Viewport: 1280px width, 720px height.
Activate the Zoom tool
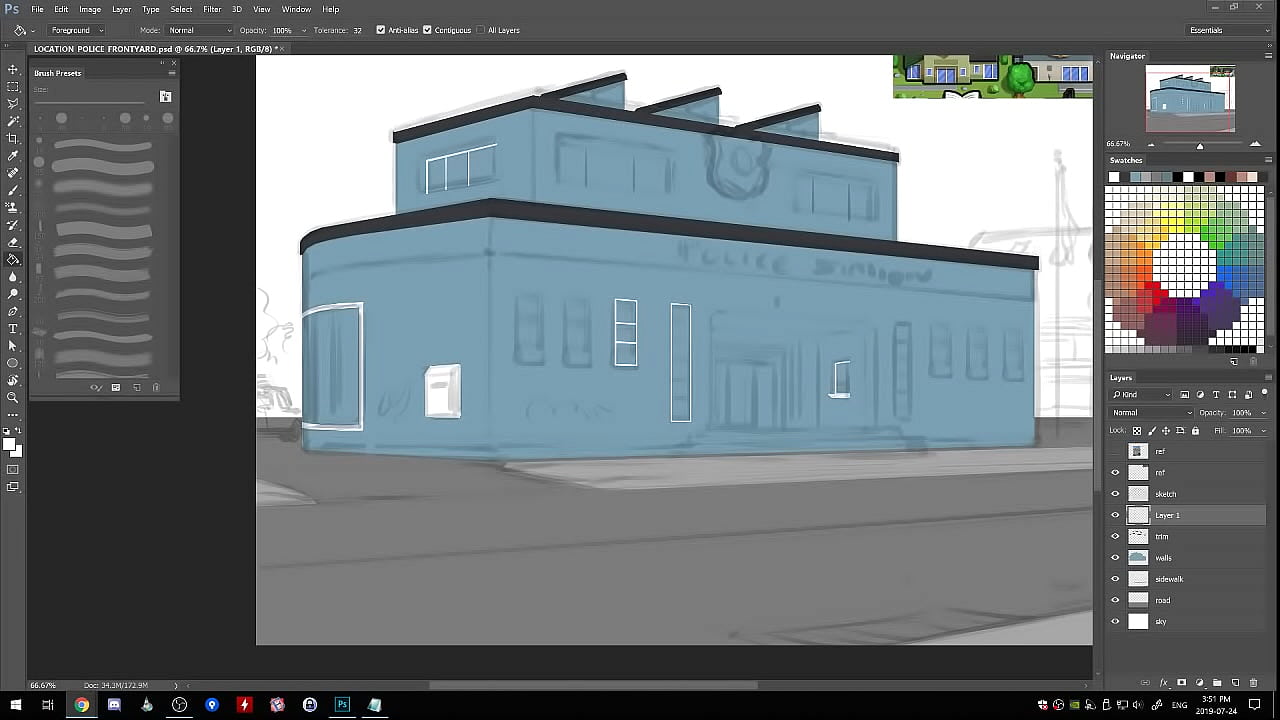pyautogui.click(x=13, y=397)
